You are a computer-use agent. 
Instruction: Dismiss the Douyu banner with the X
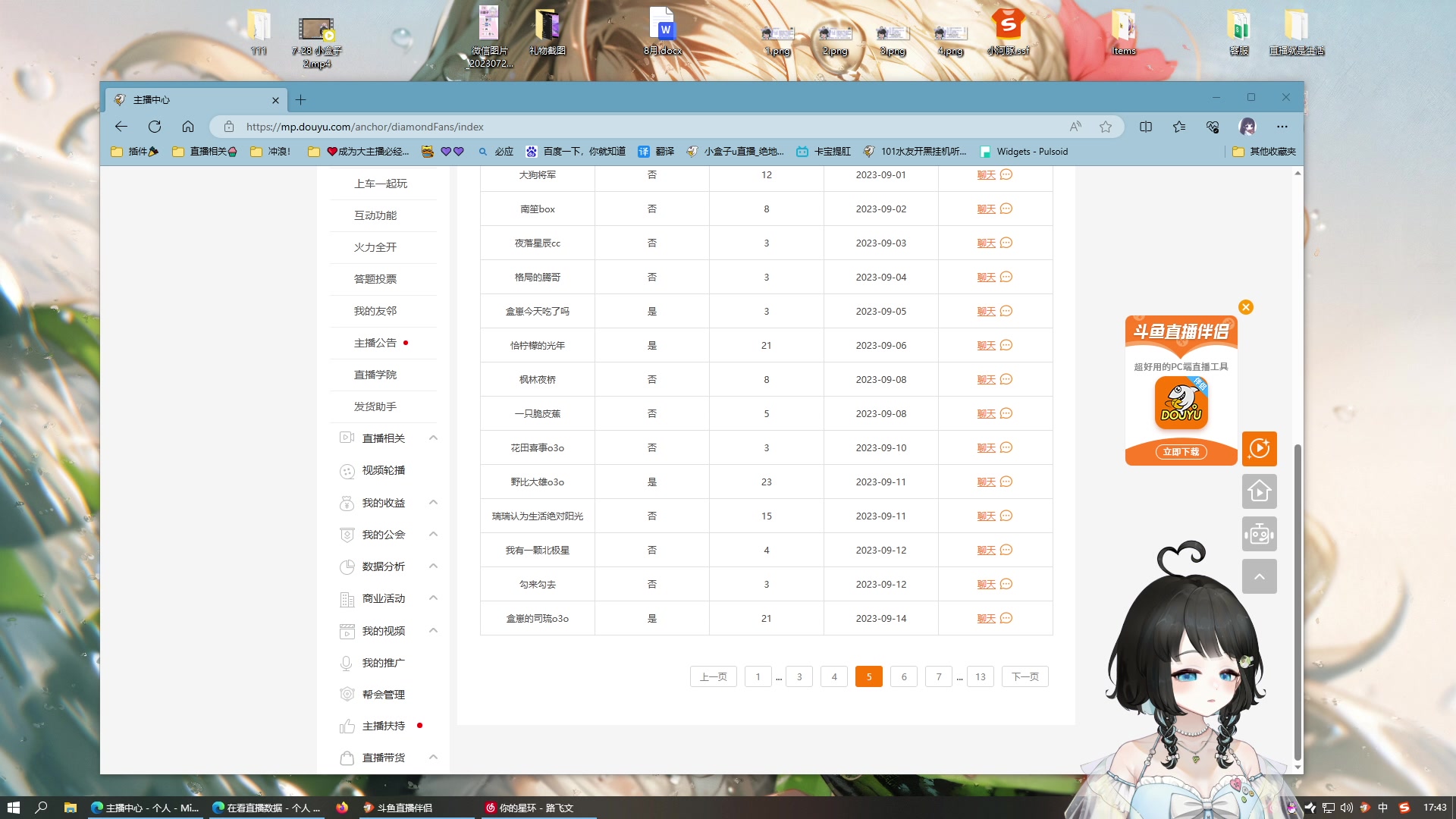1246,307
